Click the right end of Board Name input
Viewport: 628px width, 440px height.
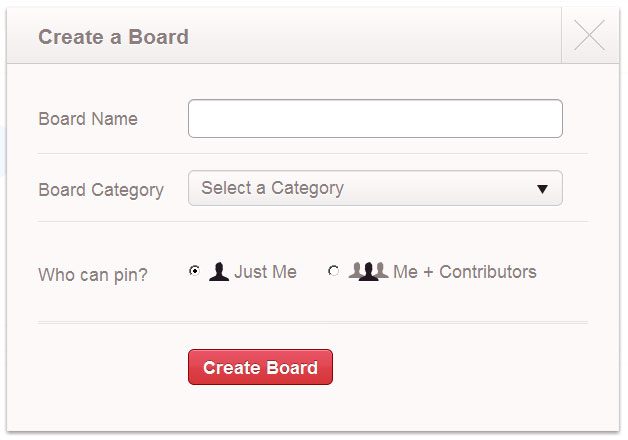pos(548,118)
